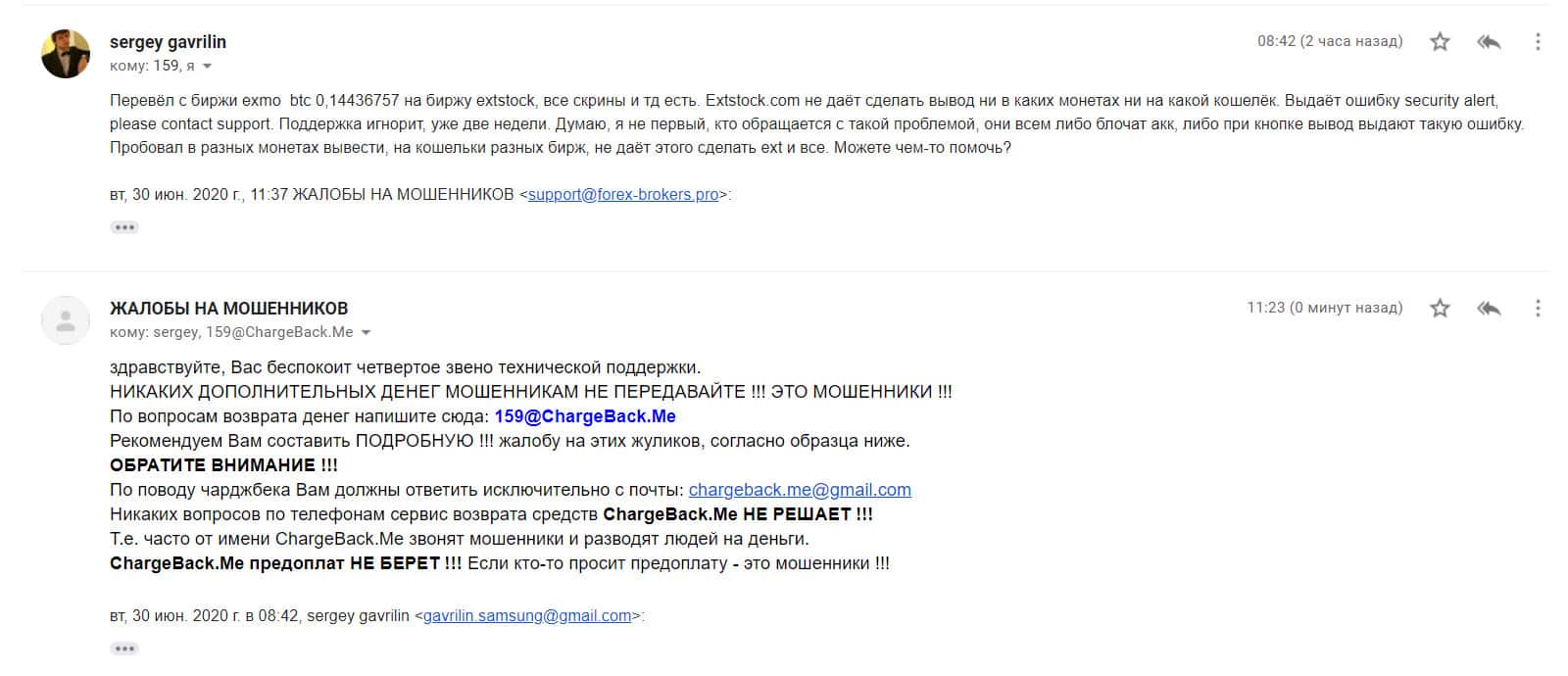Click sender name ЖАЛОБЫ НА МОШЕННИКОВ
The width and height of the screenshot is (1568, 676).
coord(228,309)
